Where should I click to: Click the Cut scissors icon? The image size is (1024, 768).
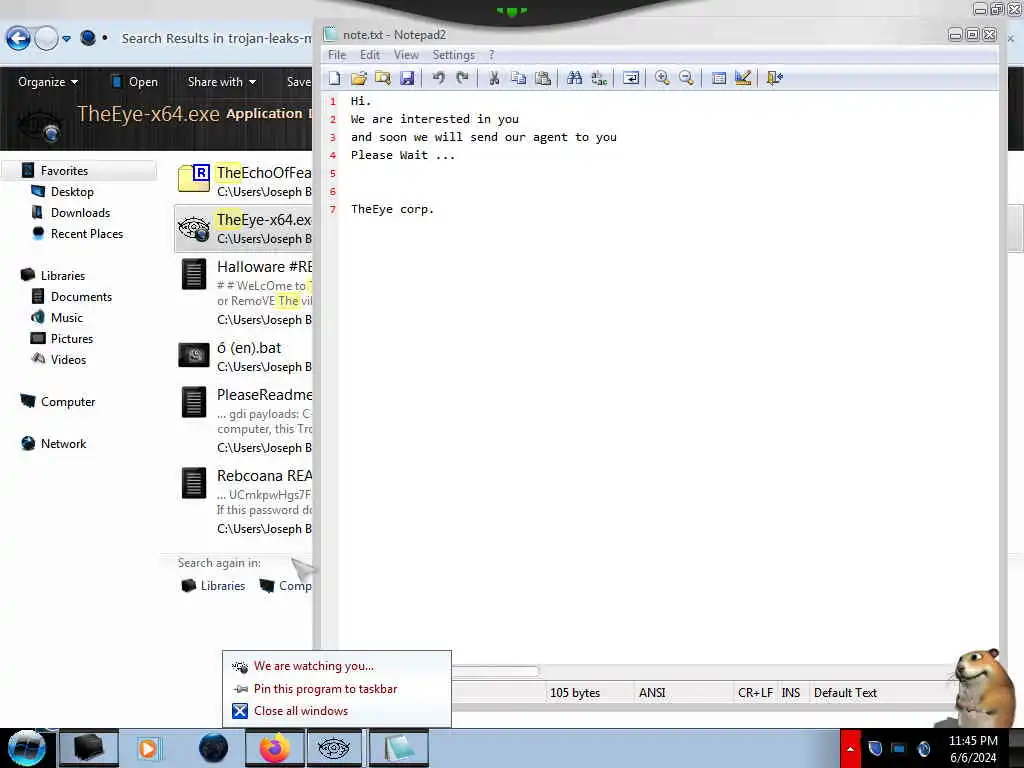coord(494,78)
